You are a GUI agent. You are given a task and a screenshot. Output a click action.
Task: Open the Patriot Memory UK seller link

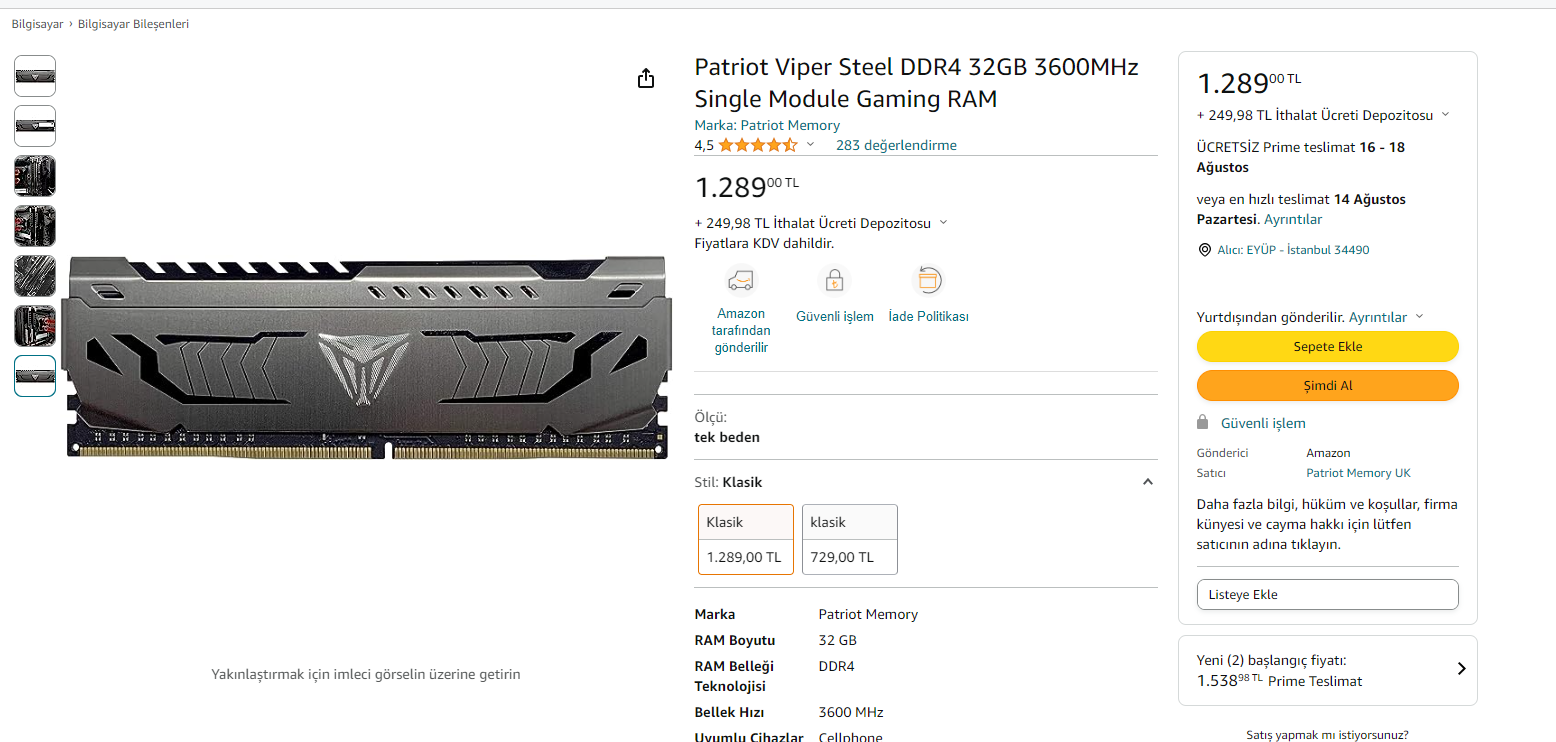1358,473
